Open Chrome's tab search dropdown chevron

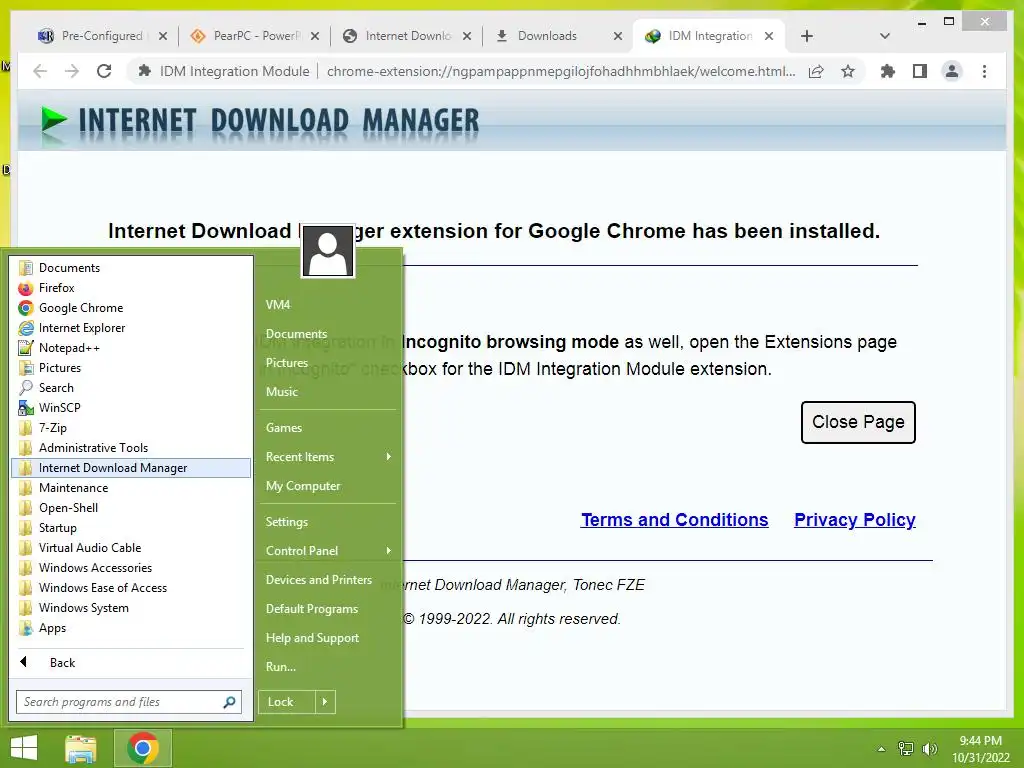884,36
